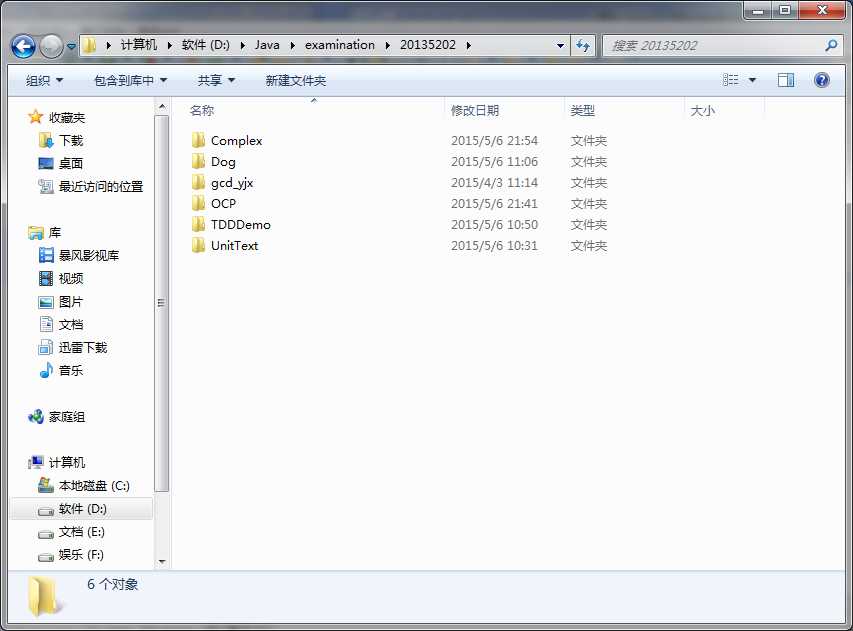Viewport: 853px width, 631px height.
Task: Expand arrow after 20135202 breadcrumb
Action: (x=468, y=45)
